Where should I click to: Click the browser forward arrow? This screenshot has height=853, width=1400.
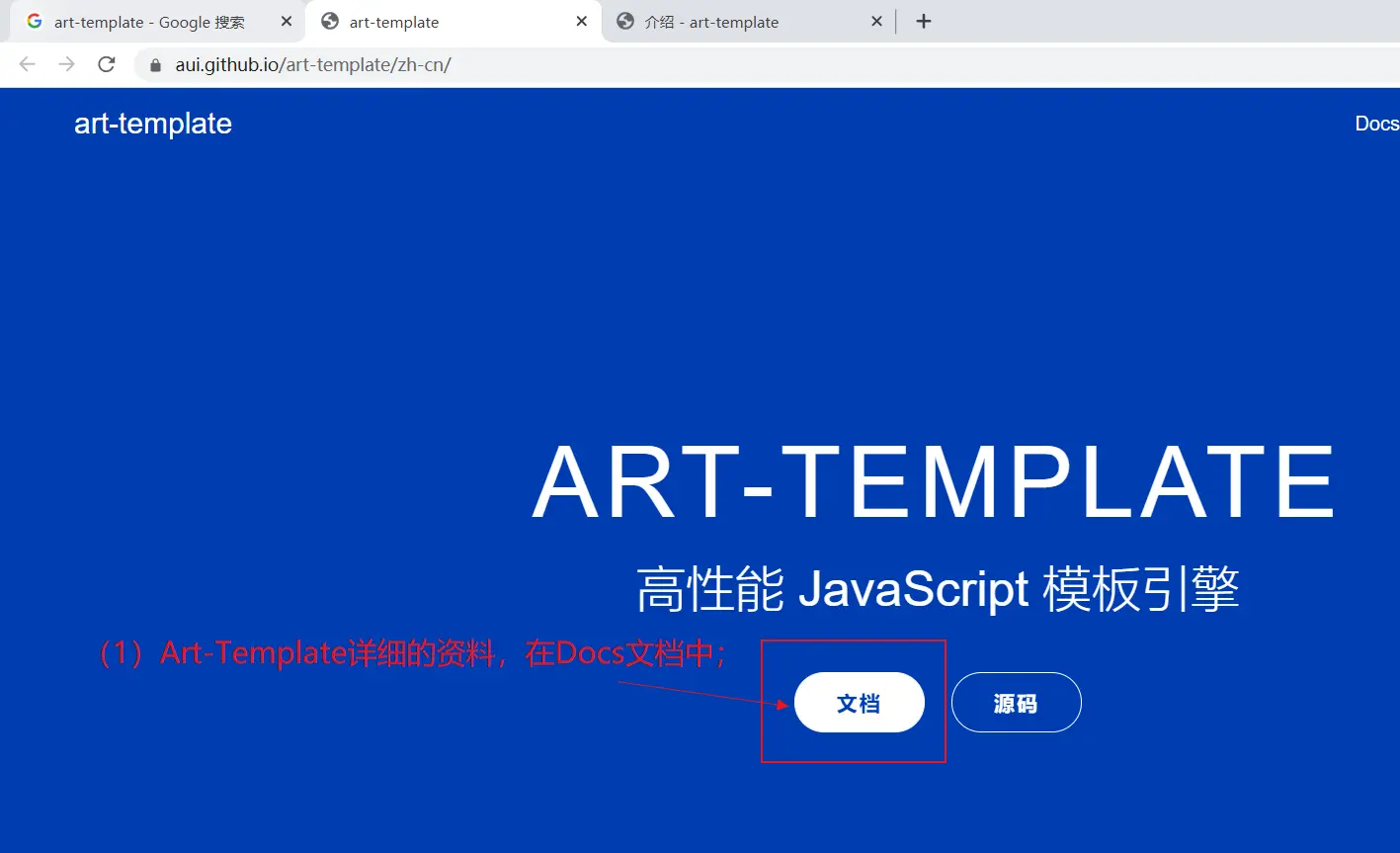tap(66, 65)
